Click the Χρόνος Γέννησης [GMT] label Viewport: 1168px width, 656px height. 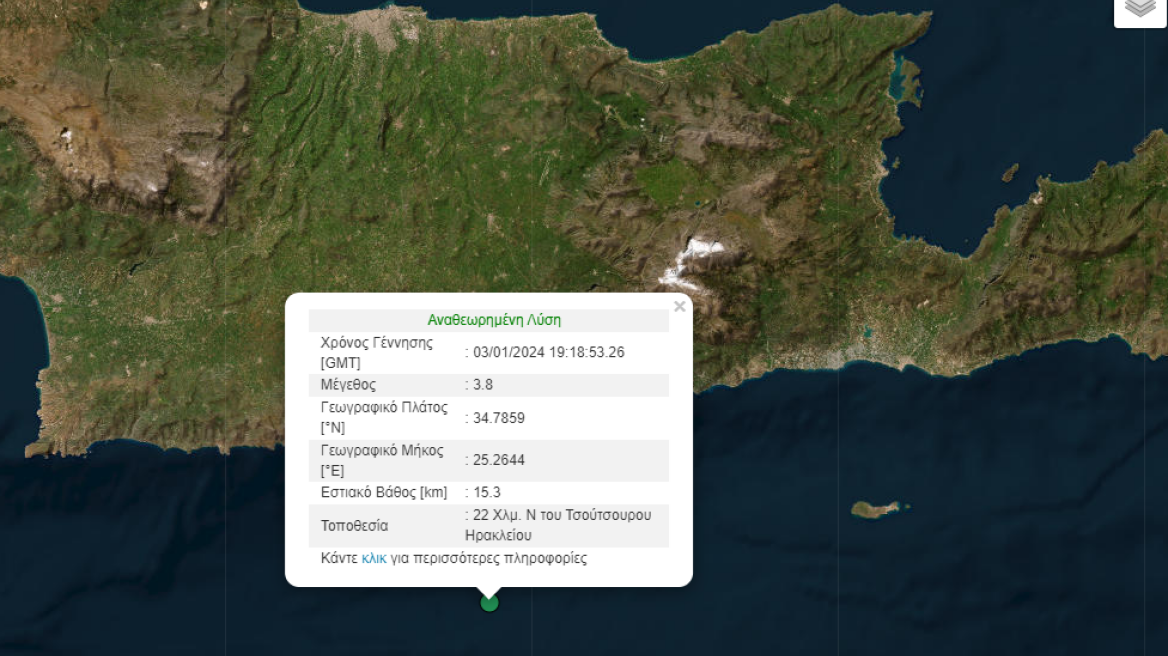click(377, 351)
